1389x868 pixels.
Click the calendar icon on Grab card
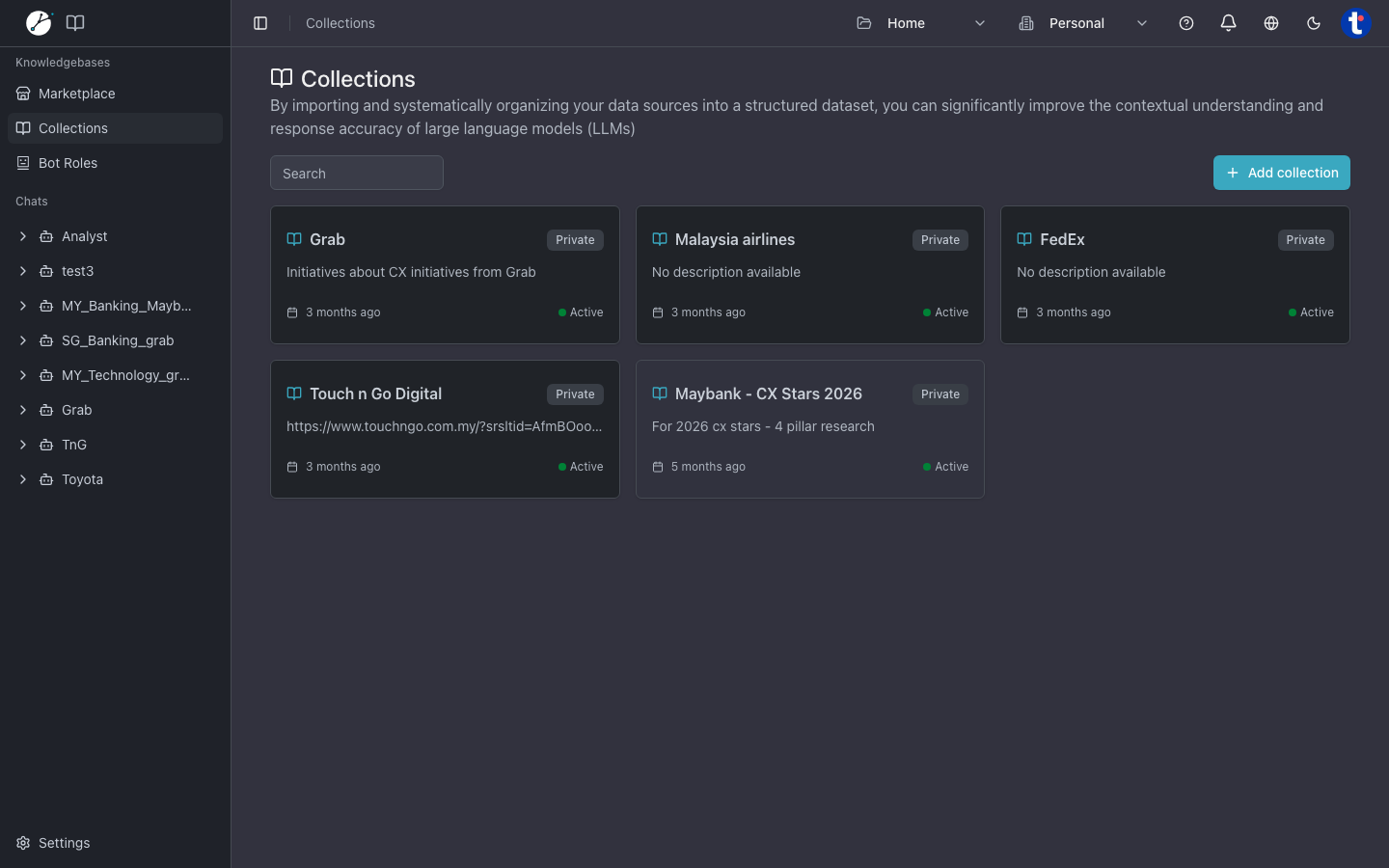click(292, 312)
